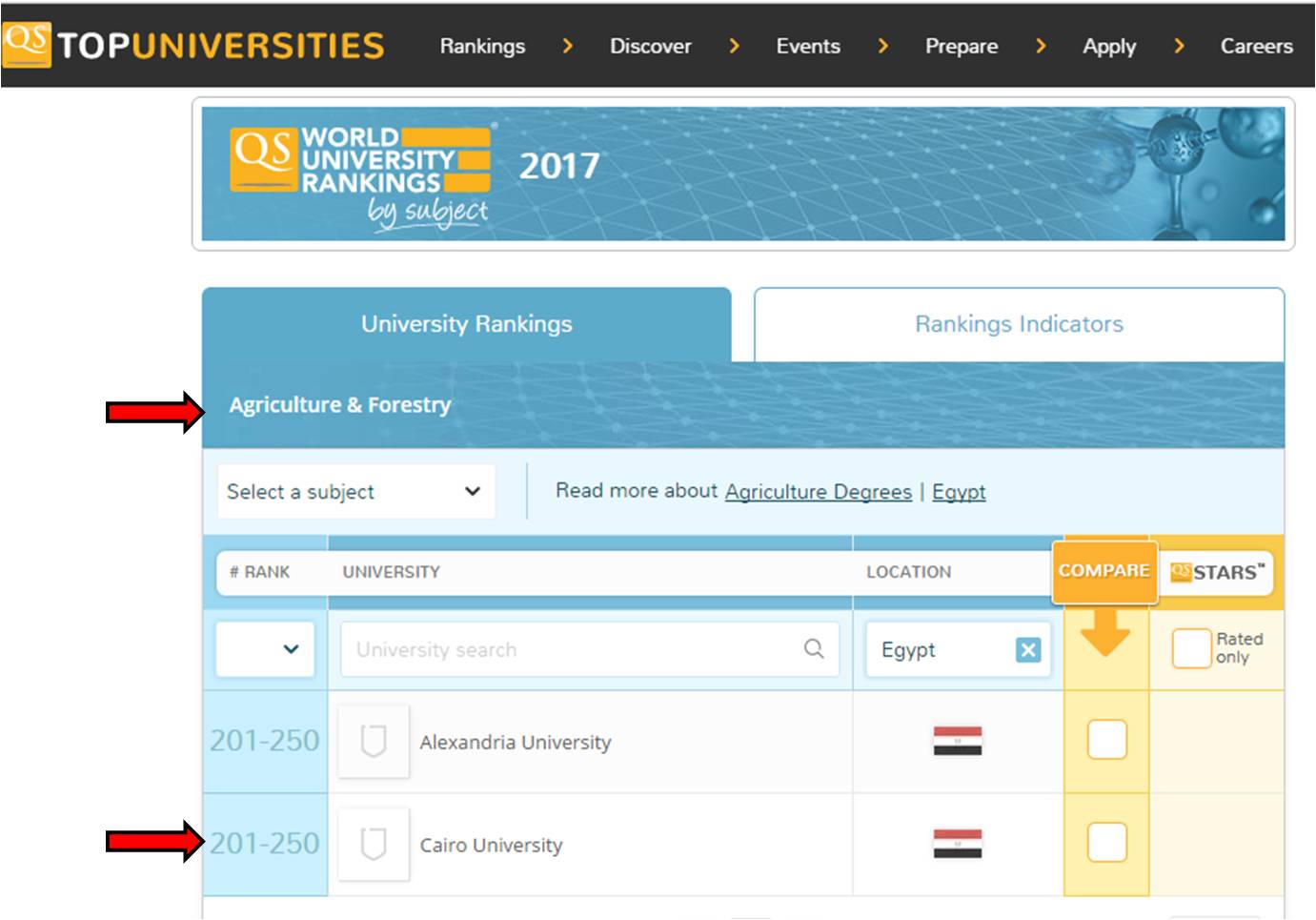Sort by # RANK column header
The image size is (1316, 920).
259,572
